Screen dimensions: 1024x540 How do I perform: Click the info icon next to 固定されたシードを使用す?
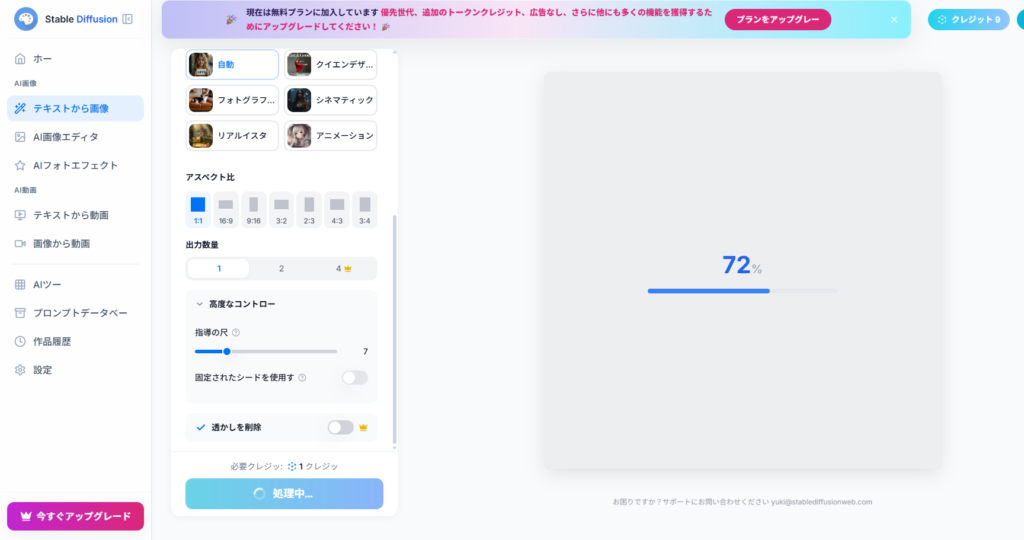click(302, 378)
